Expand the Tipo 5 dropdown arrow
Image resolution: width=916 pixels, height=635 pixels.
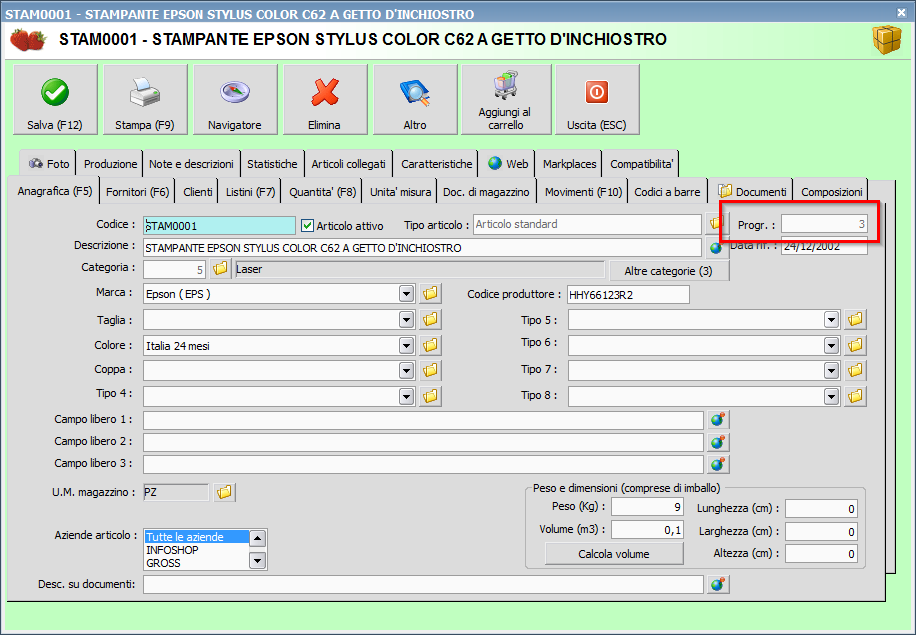point(831,319)
